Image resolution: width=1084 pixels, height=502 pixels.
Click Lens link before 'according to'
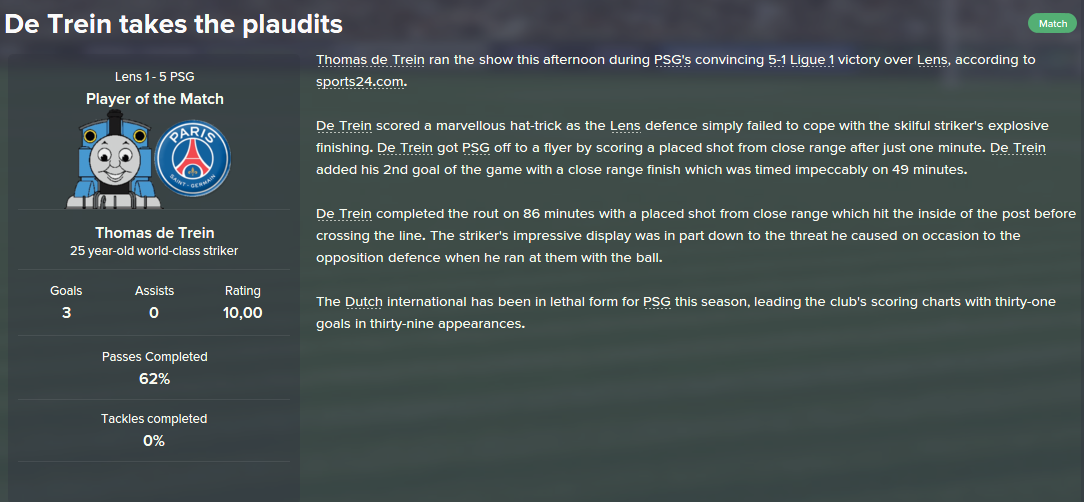tap(932, 59)
